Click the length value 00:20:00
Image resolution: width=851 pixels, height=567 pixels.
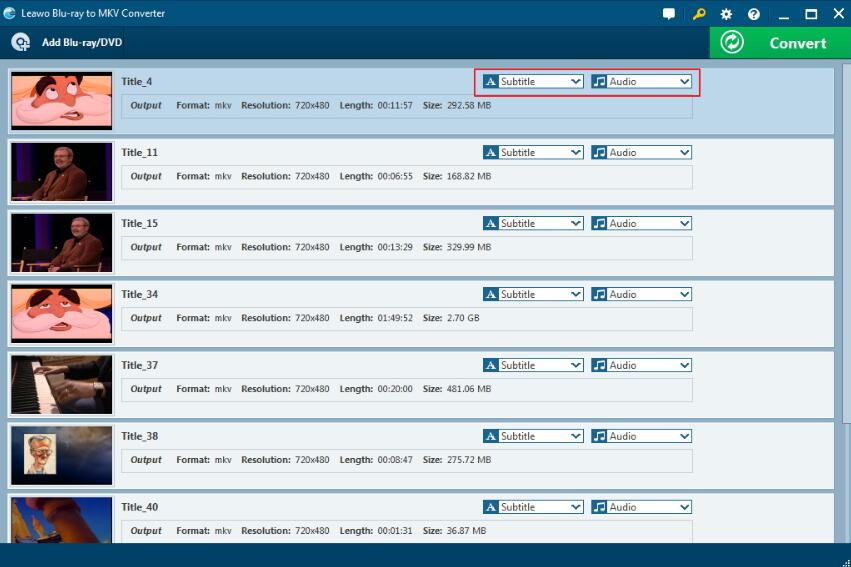click(395, 389)
